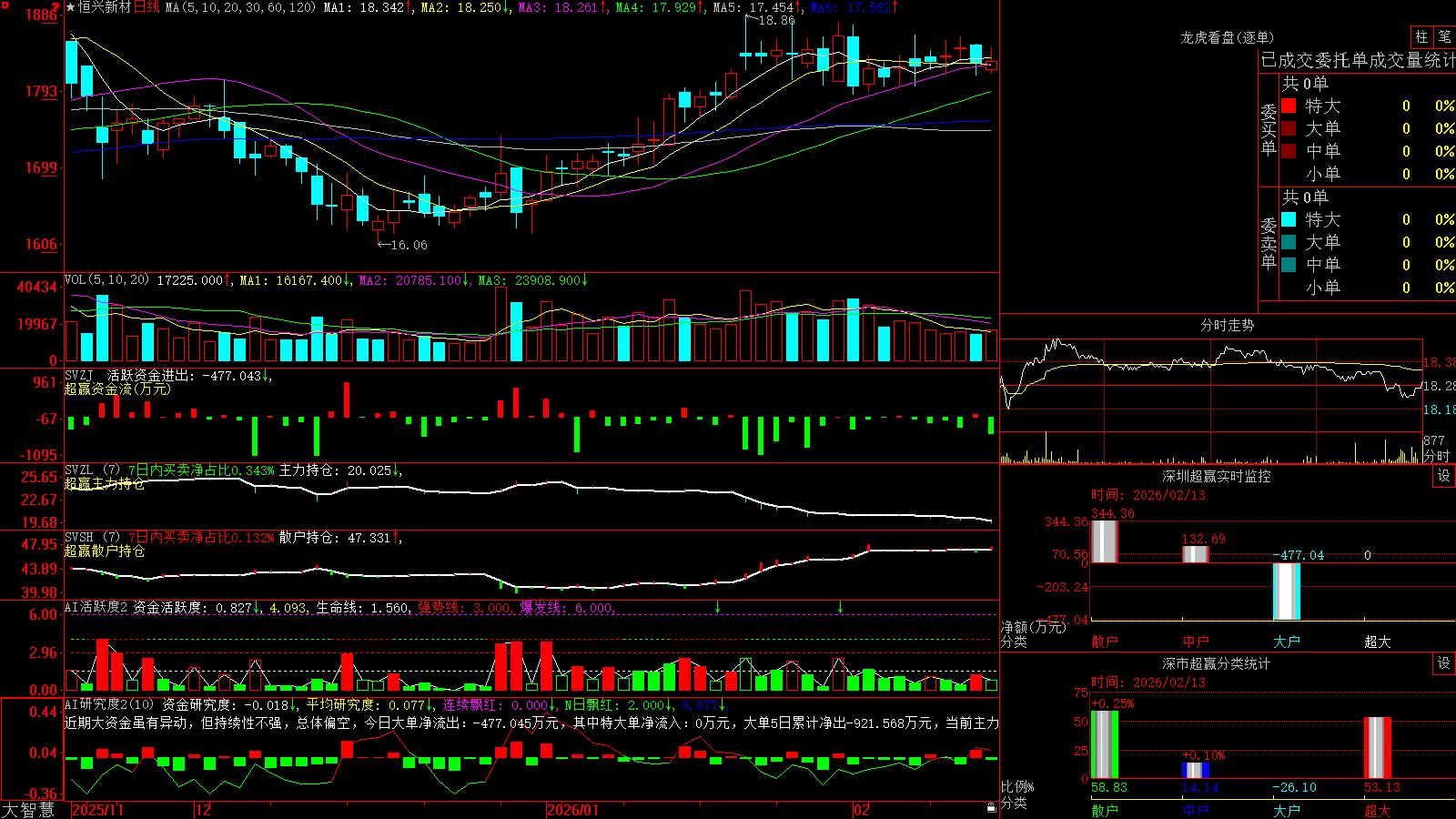The height and width of the screenshot is (819, 1456).
Task: Click the lock icon at chart bottom-right
Action: 991,808
